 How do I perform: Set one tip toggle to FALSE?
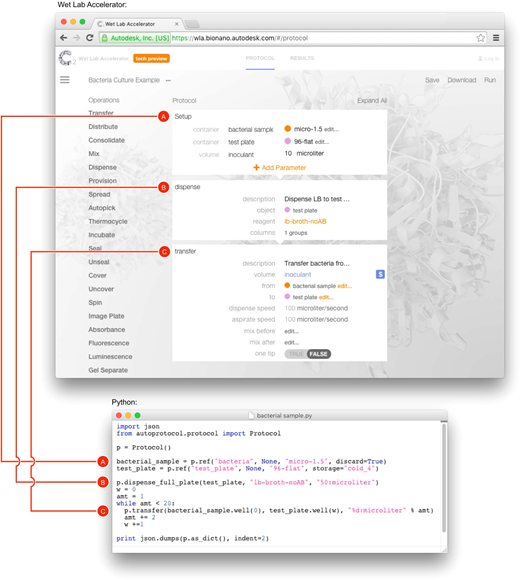(319, 354)
